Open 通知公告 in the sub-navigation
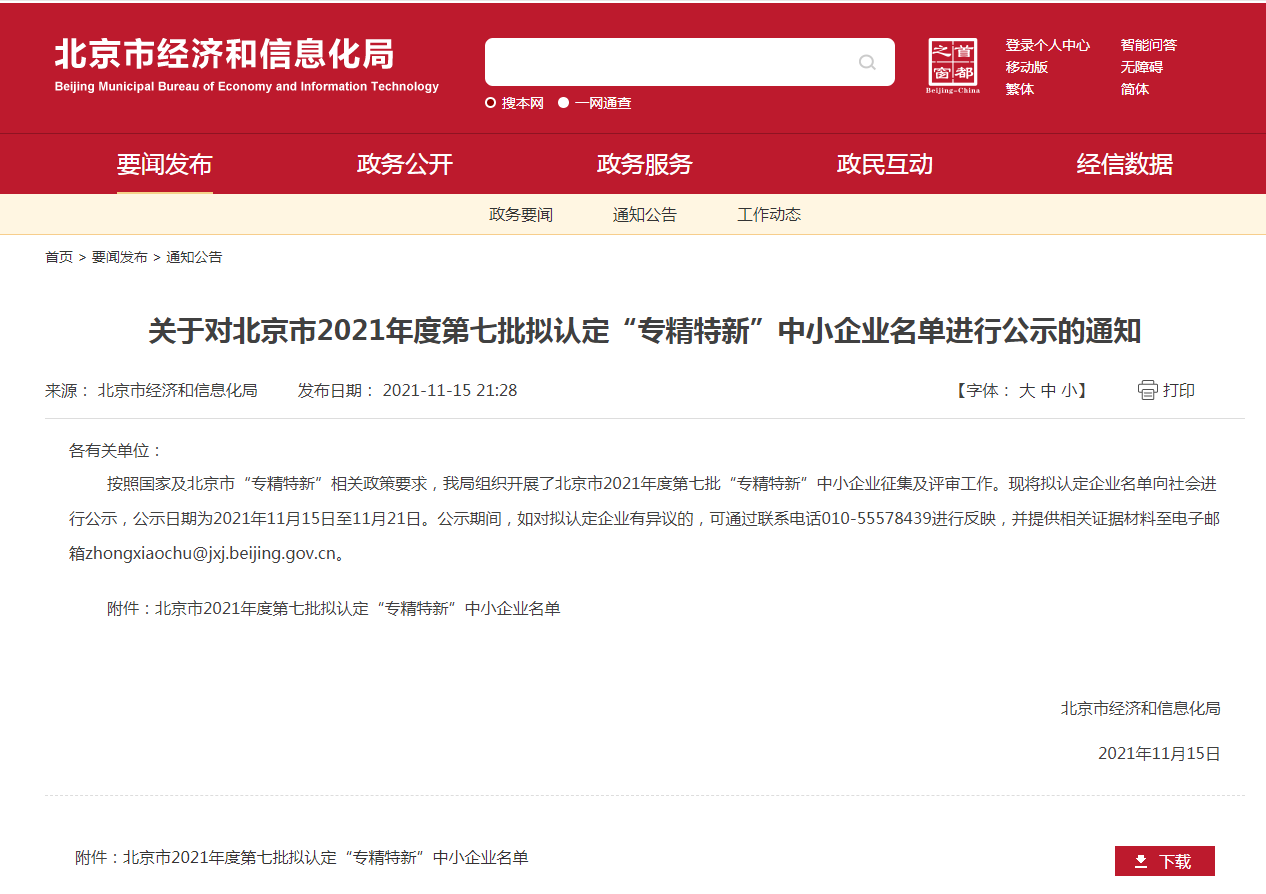This screenshot has width=1266, height=894. [x=645, y=215]
